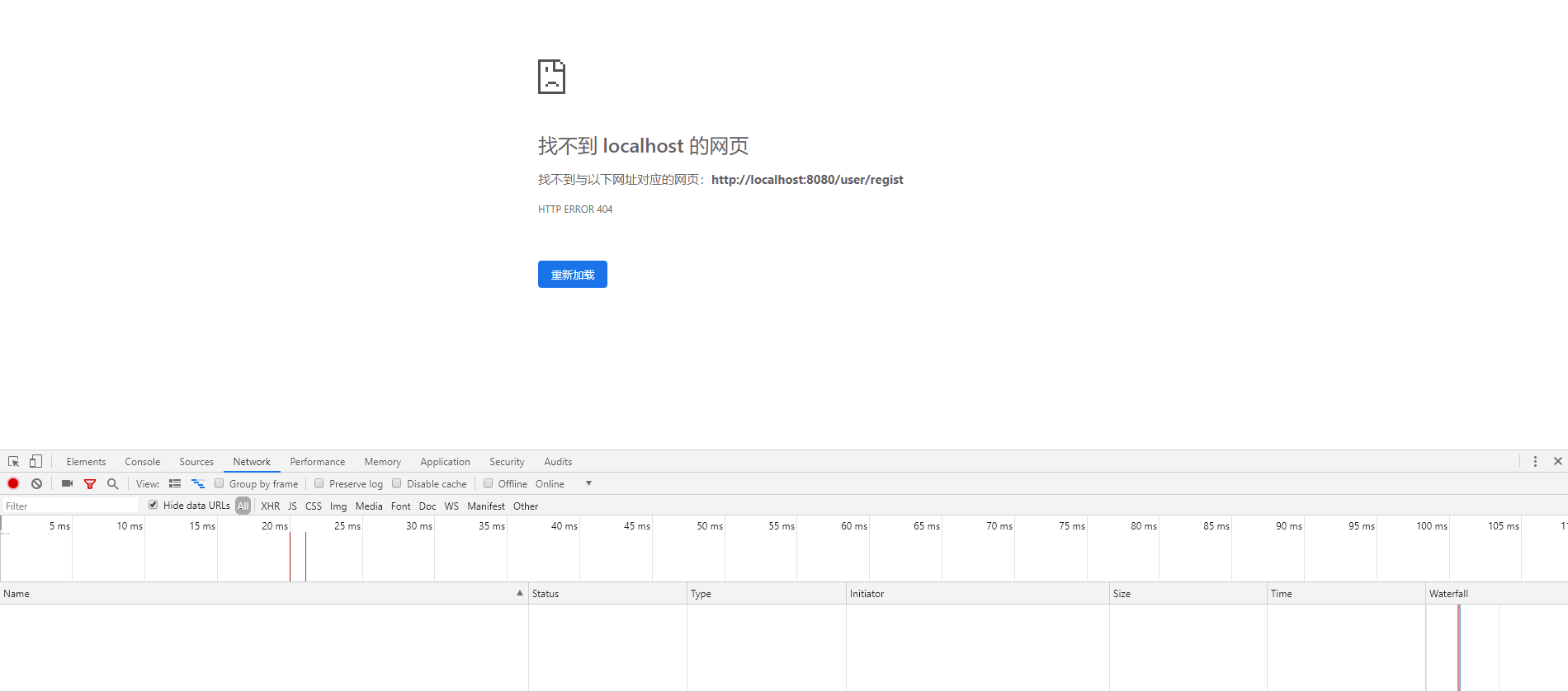Switch to the Console tab

pos(143,462)
